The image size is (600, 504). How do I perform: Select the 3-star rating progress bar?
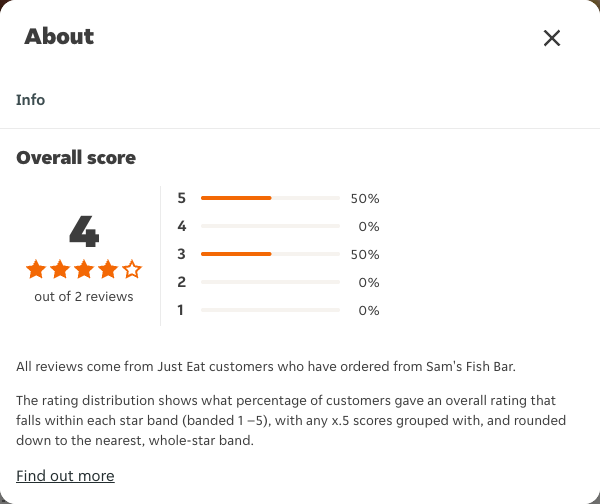(x=270, y=254)
